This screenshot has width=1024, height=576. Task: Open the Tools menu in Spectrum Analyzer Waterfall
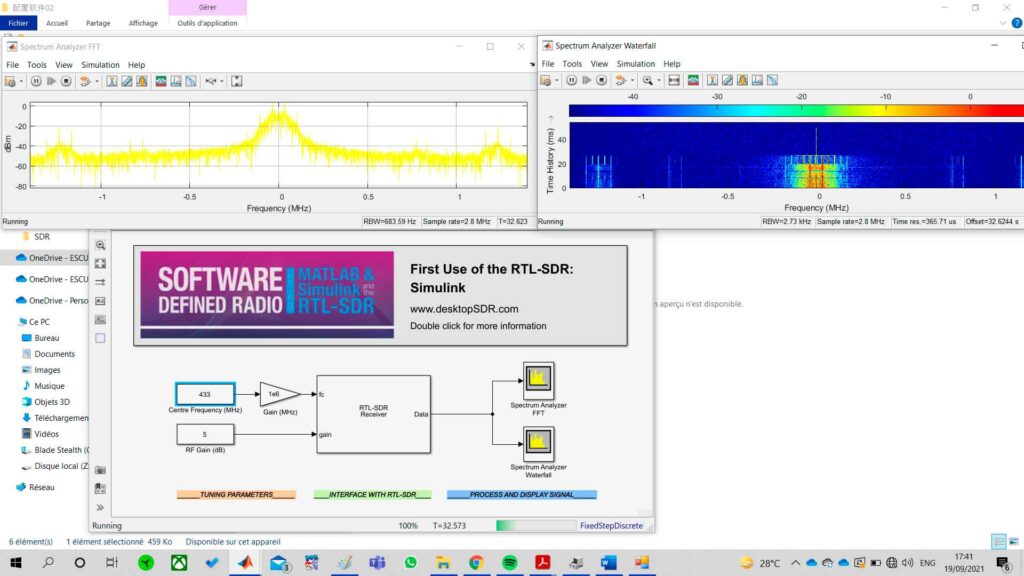[571, 64]
